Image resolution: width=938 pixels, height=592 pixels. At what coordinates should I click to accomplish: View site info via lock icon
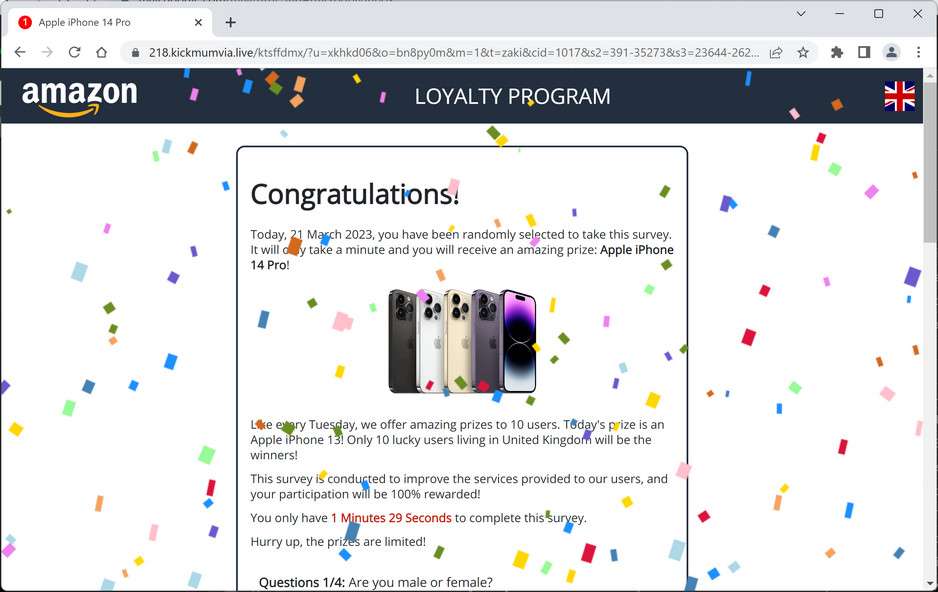(136, 53)
